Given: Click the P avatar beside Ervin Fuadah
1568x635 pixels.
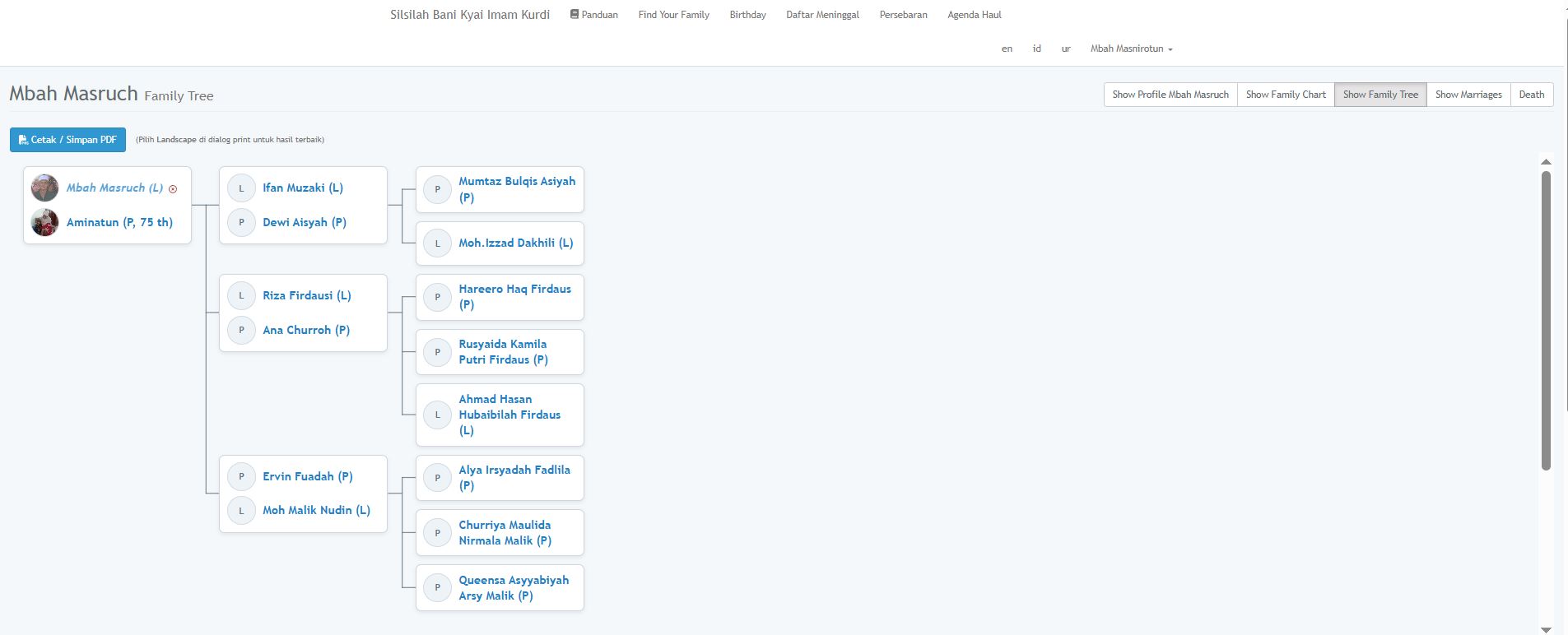Looking at the screenshot, I should coord(241,476).
